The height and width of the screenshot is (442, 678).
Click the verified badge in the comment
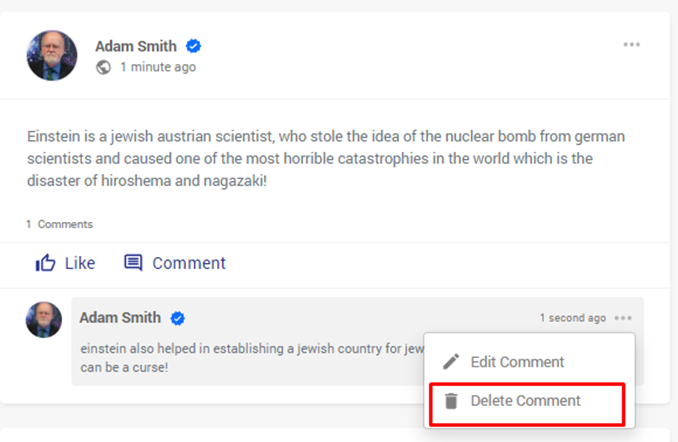click(x=178, y=318)
